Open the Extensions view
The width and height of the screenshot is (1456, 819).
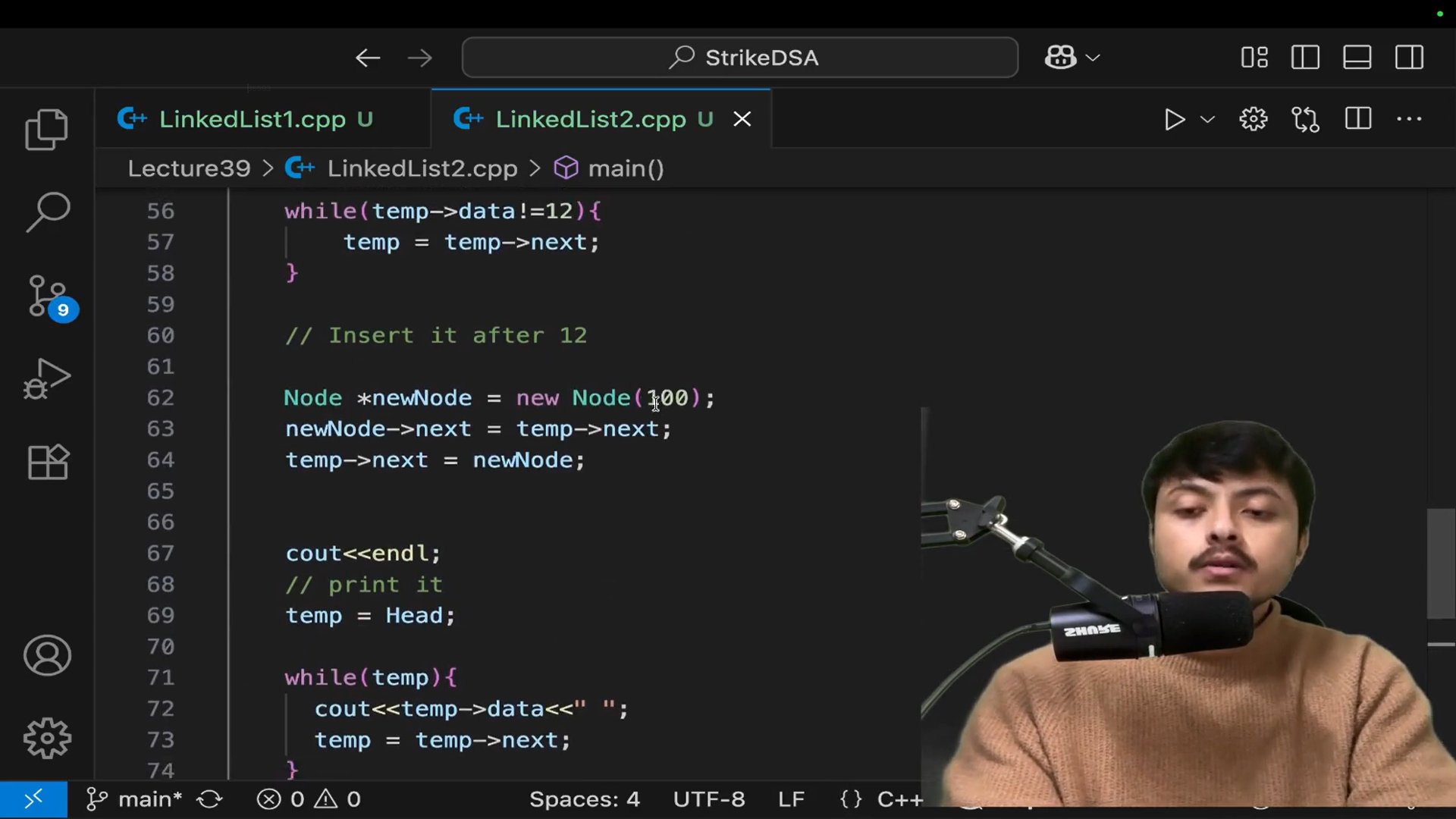(x=47, y=462)
